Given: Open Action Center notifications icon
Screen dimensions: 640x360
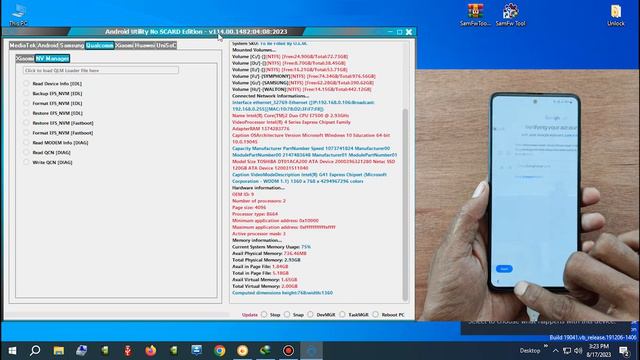Looking at the screenshot, I should point(624,351).
